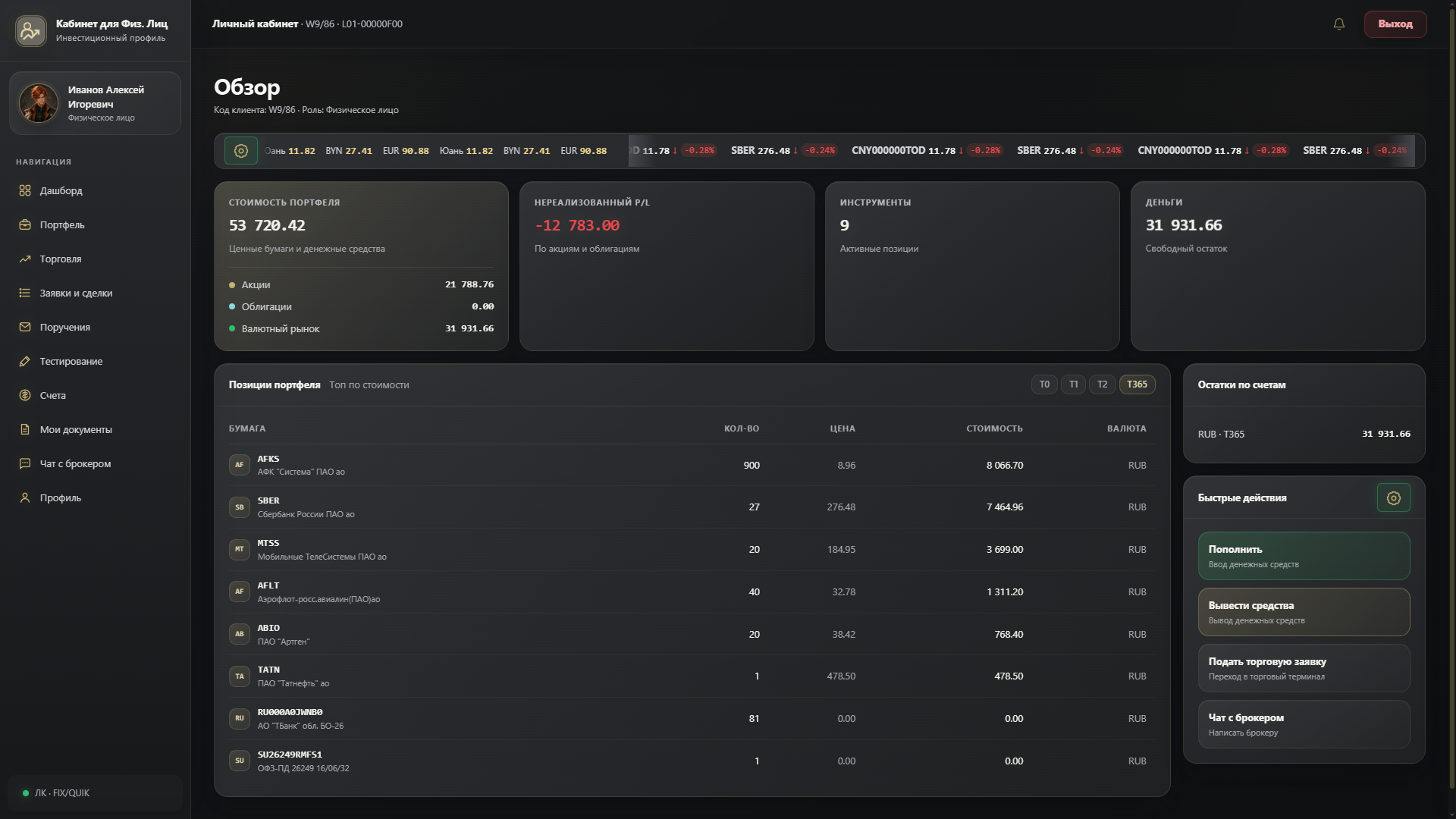Click the RU000A0JWNB0 bond ticker
Viewport: 1456px width, 819px height.
(x=290, y=712)
